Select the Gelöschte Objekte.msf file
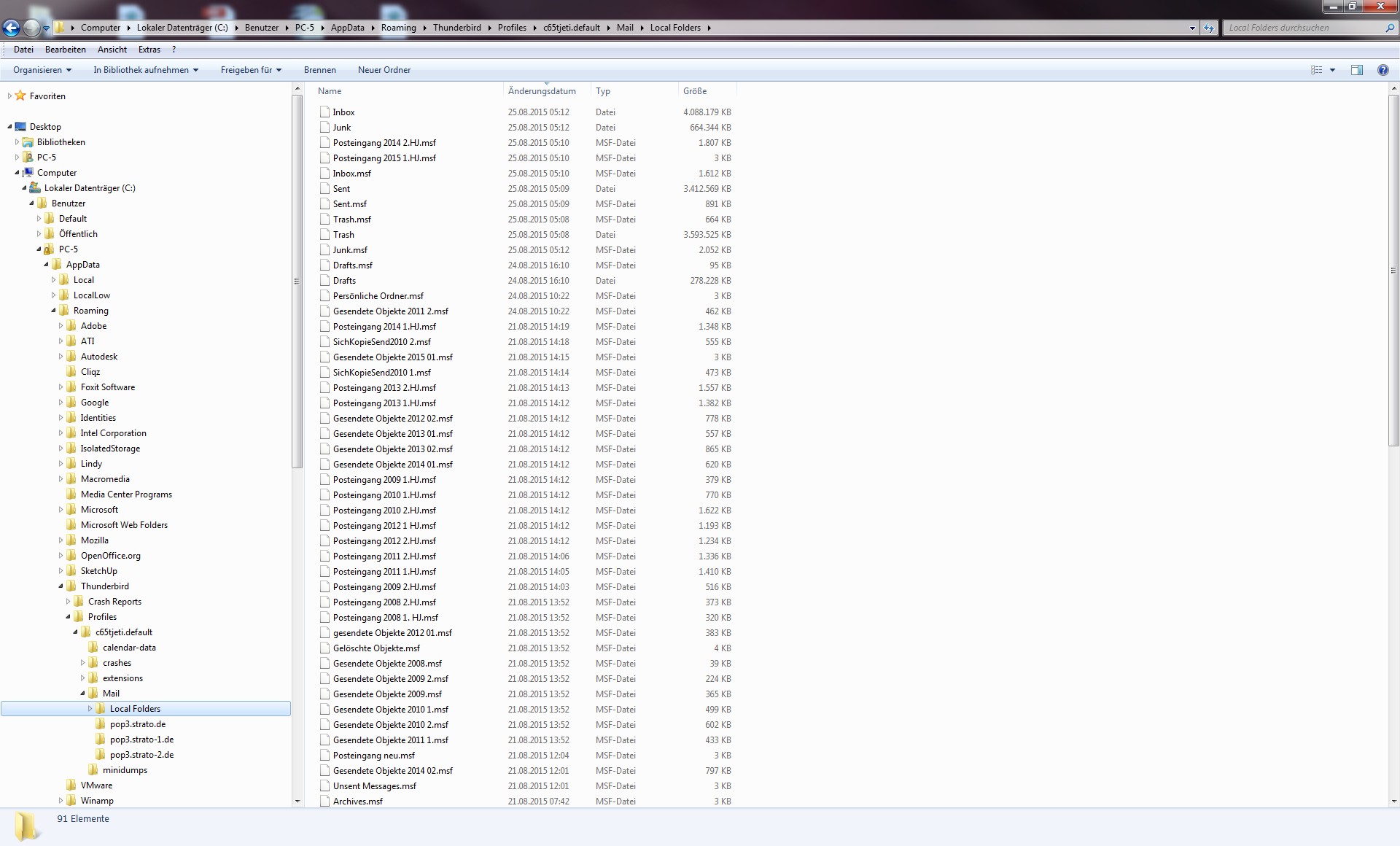Viewport: 1400px width, 846px height. pyautogui.click(x=376, y=648)
